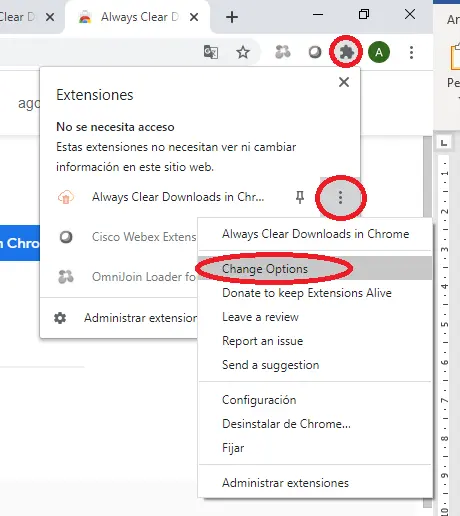The height and width of the screenshot is (516, 460).
Task: Choose Fijar to pin the extension
Action: (315, 448)
